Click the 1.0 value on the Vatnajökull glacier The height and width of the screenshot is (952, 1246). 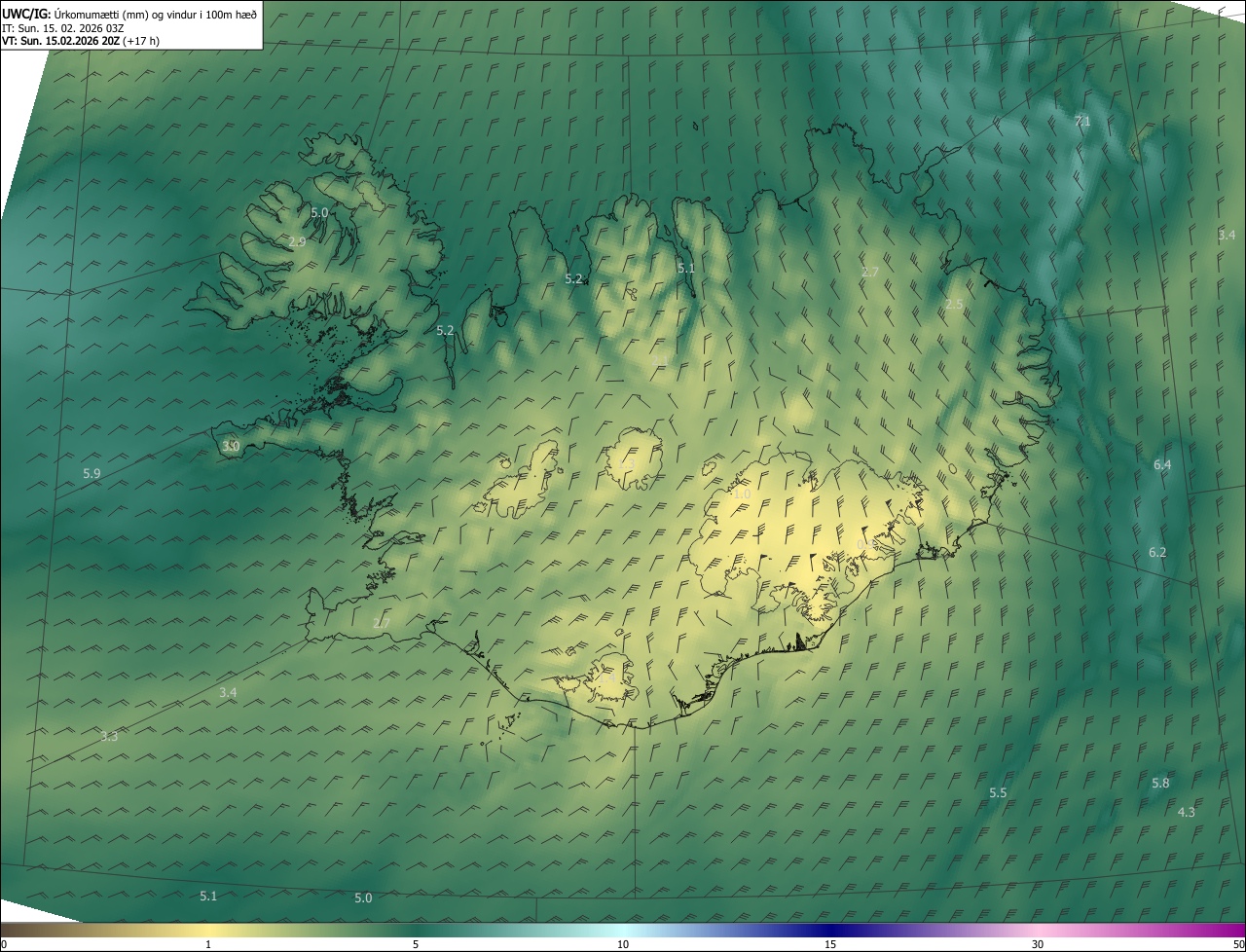[x=742, y=494]
